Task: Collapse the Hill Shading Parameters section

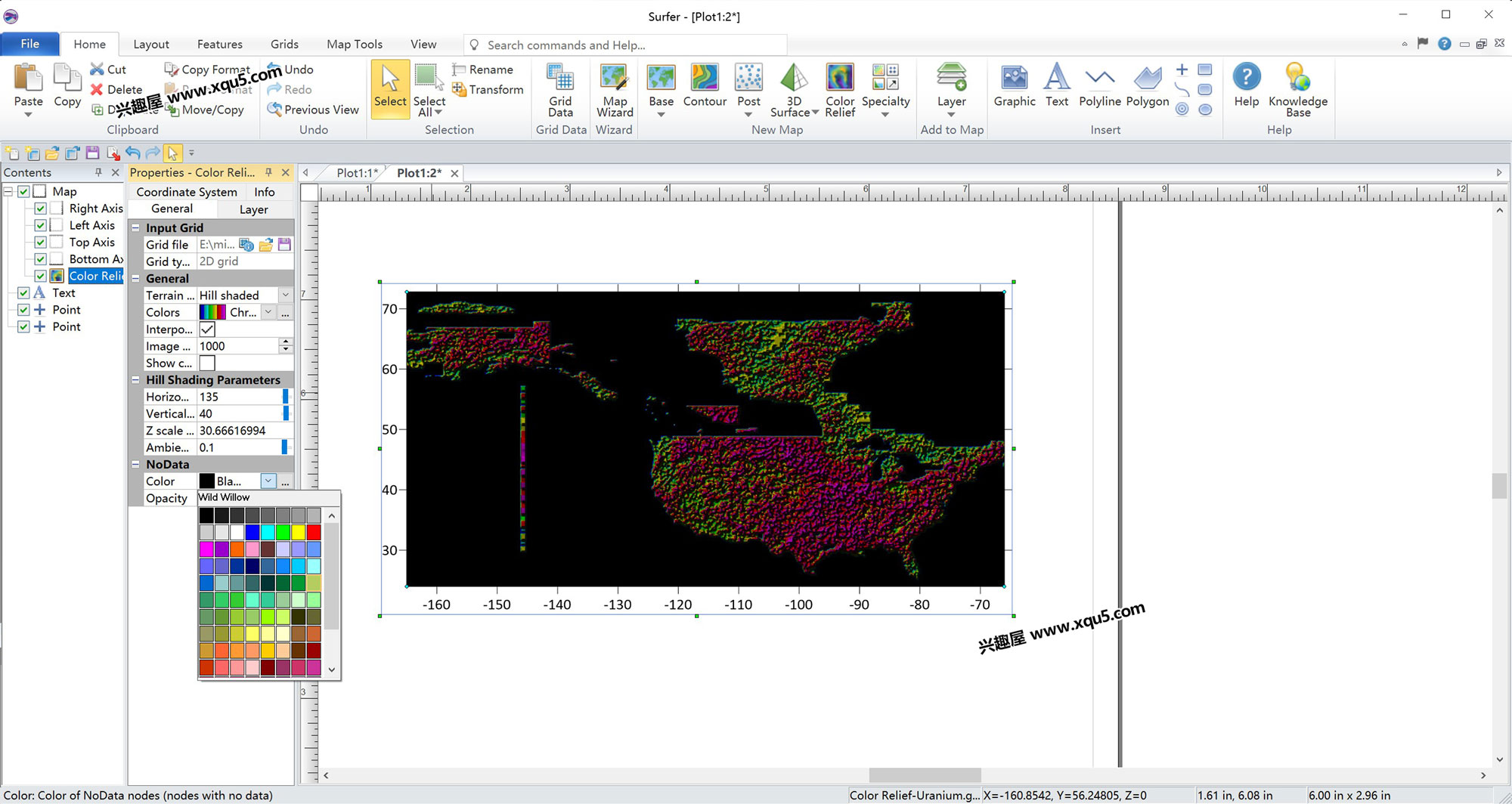Action: [x=136, y=380]
